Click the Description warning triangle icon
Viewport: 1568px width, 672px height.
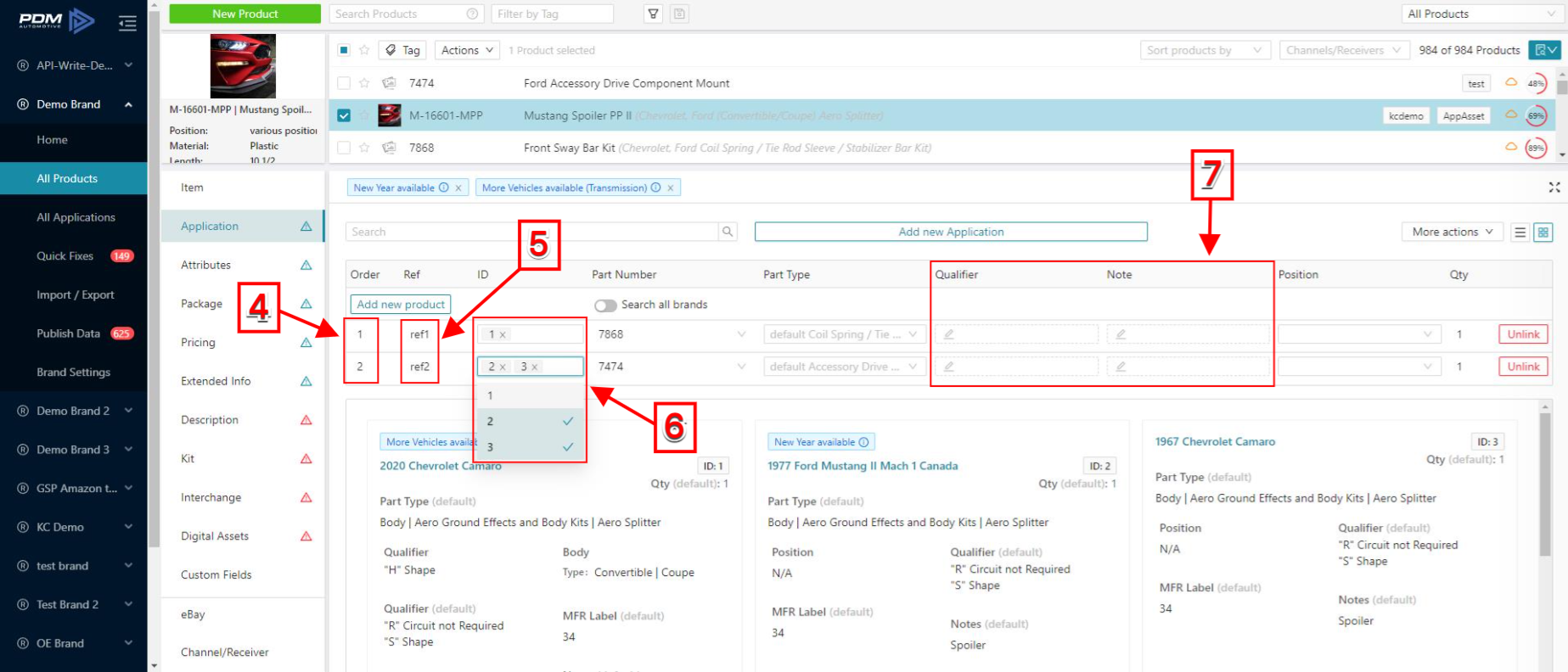point(306,420)
